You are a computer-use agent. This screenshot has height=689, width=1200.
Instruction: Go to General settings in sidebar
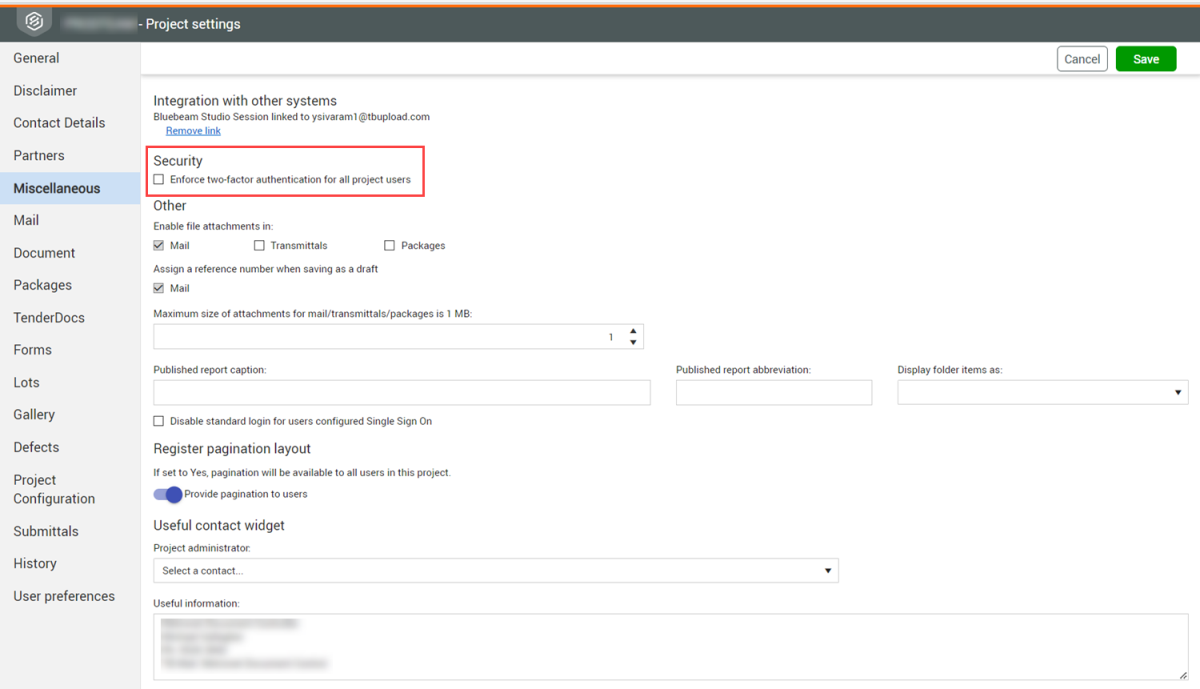click(x=36, y=58)
